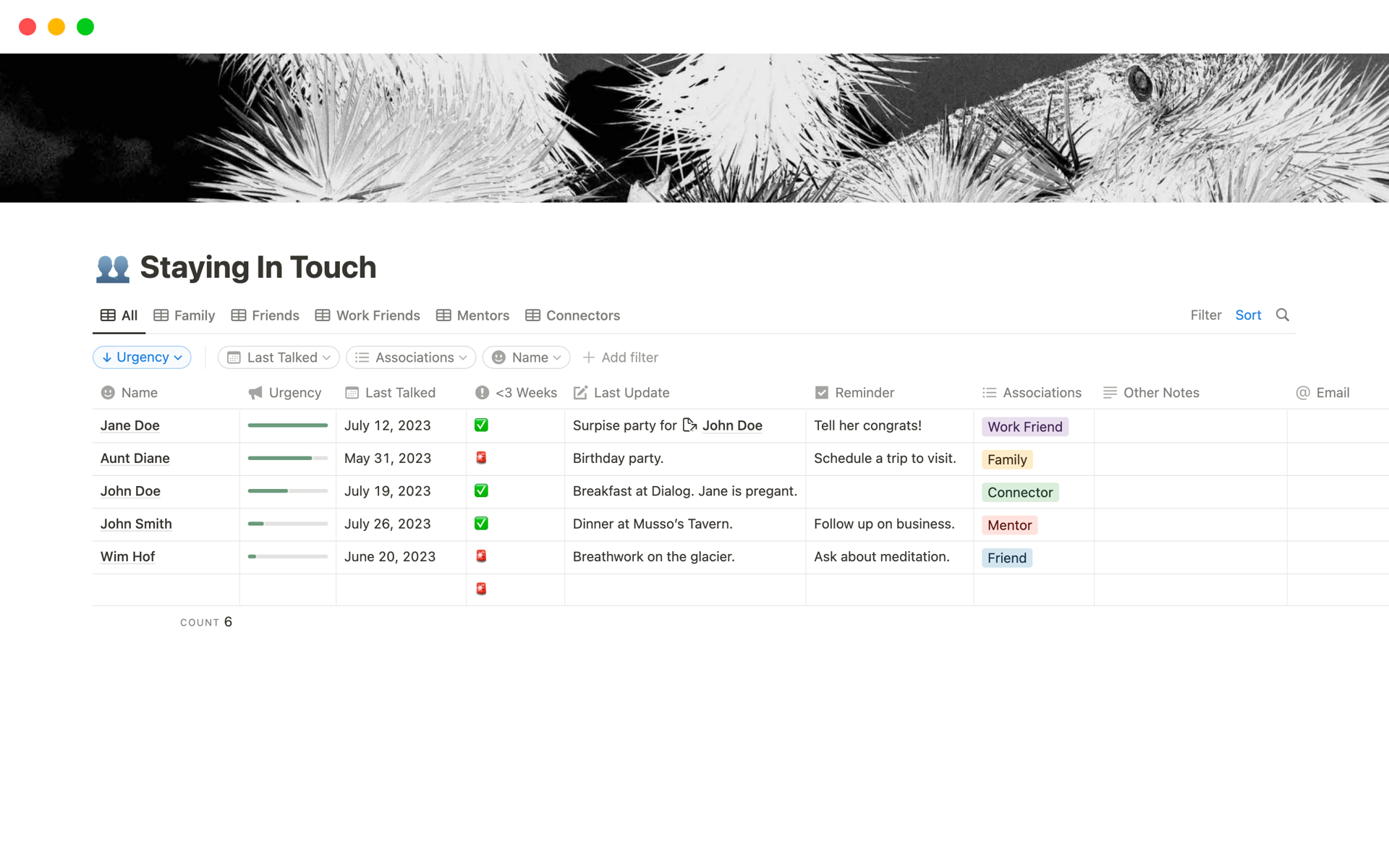The height and width of the screenshot is (868, 1389).
Task: Toggle the green check for Jane Doe
Action: pyautogui.click(x=481, y=425)
